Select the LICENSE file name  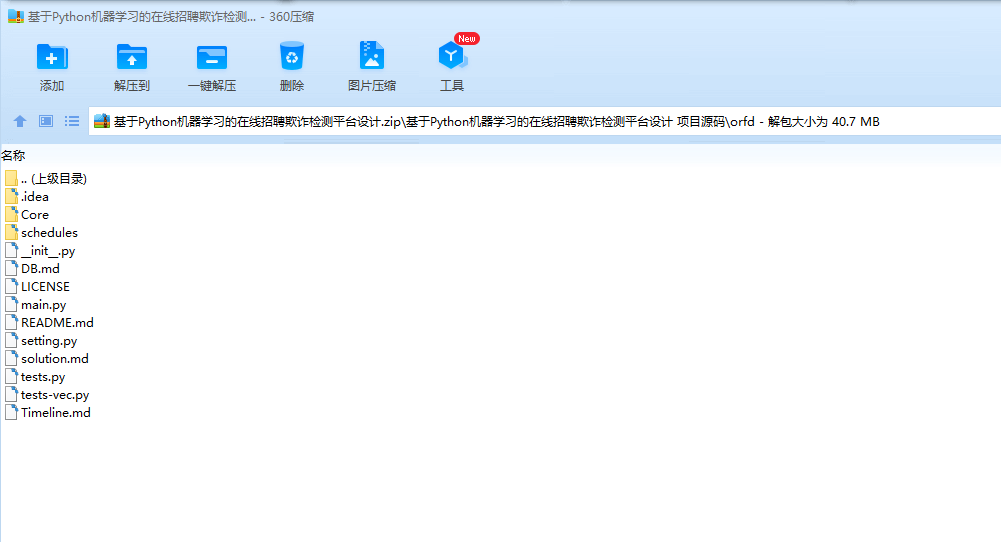pos(45,287)
